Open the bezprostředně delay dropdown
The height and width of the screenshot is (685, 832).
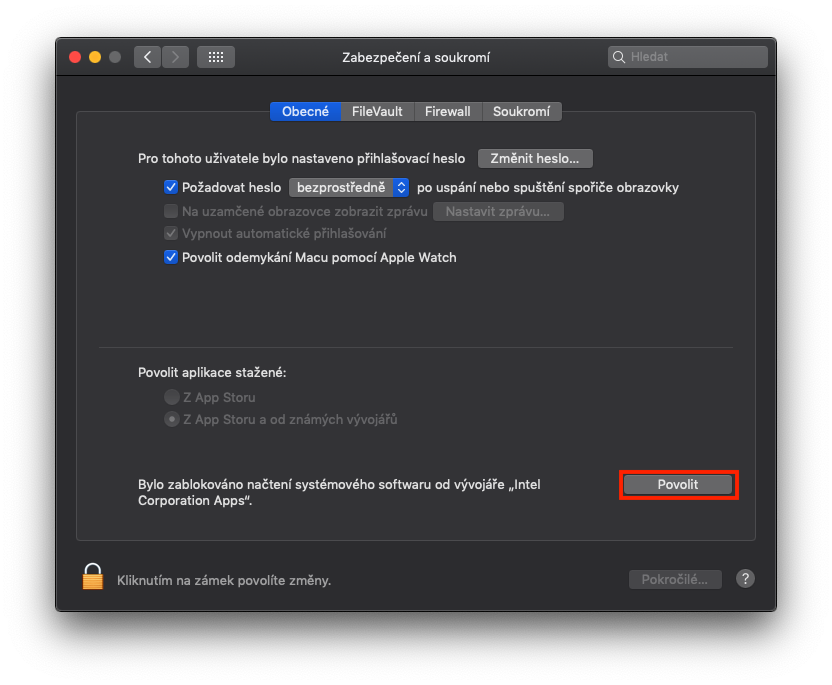pyautogui.click(x=349, y=187)
